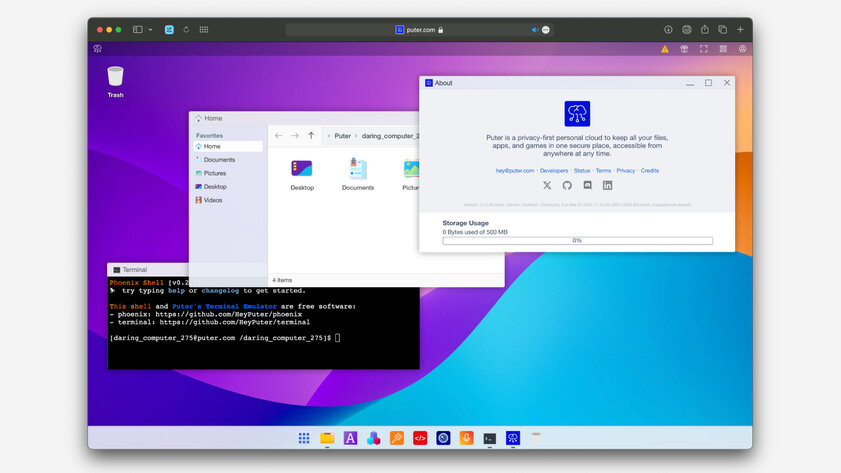The image size is (841, 473).
Task: Click '4 items' status in file window
Action: coord(282,280)
